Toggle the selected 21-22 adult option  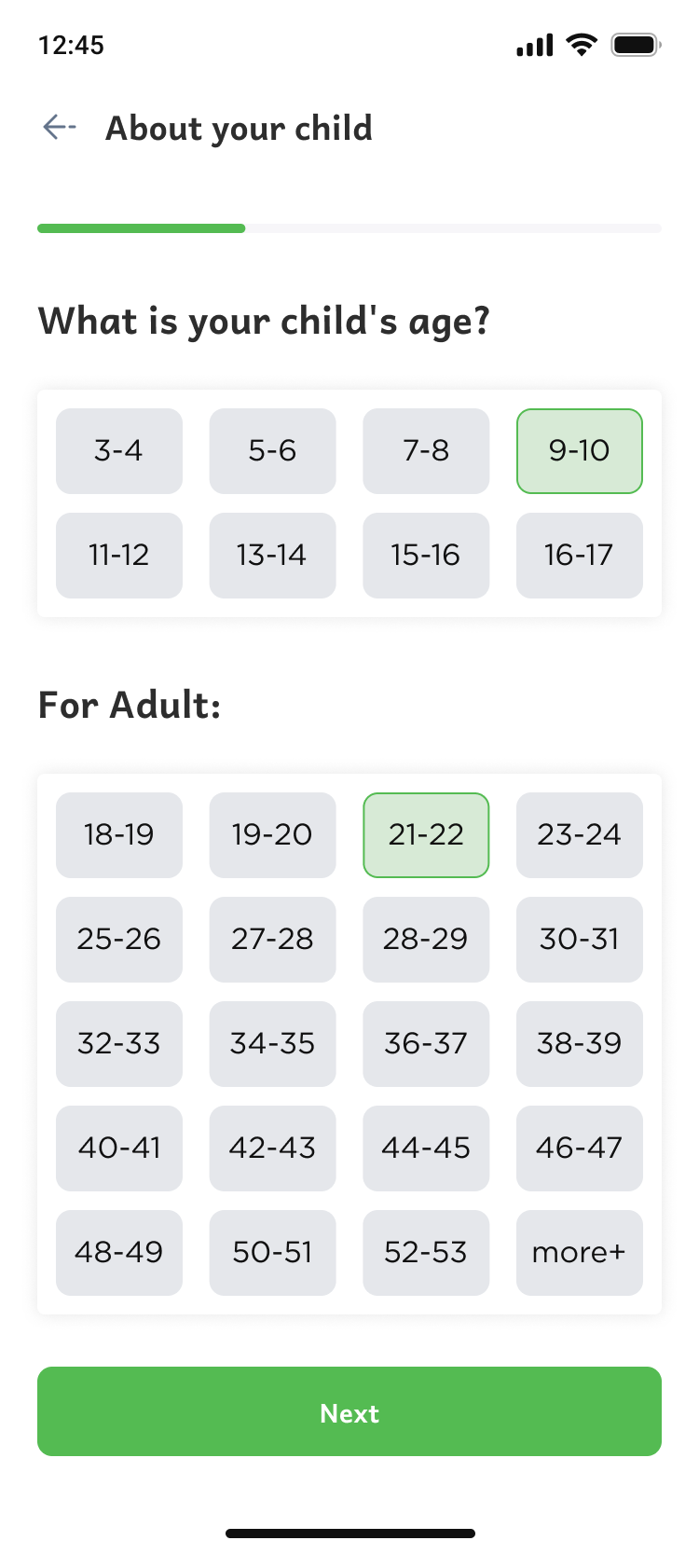[426, 835]
